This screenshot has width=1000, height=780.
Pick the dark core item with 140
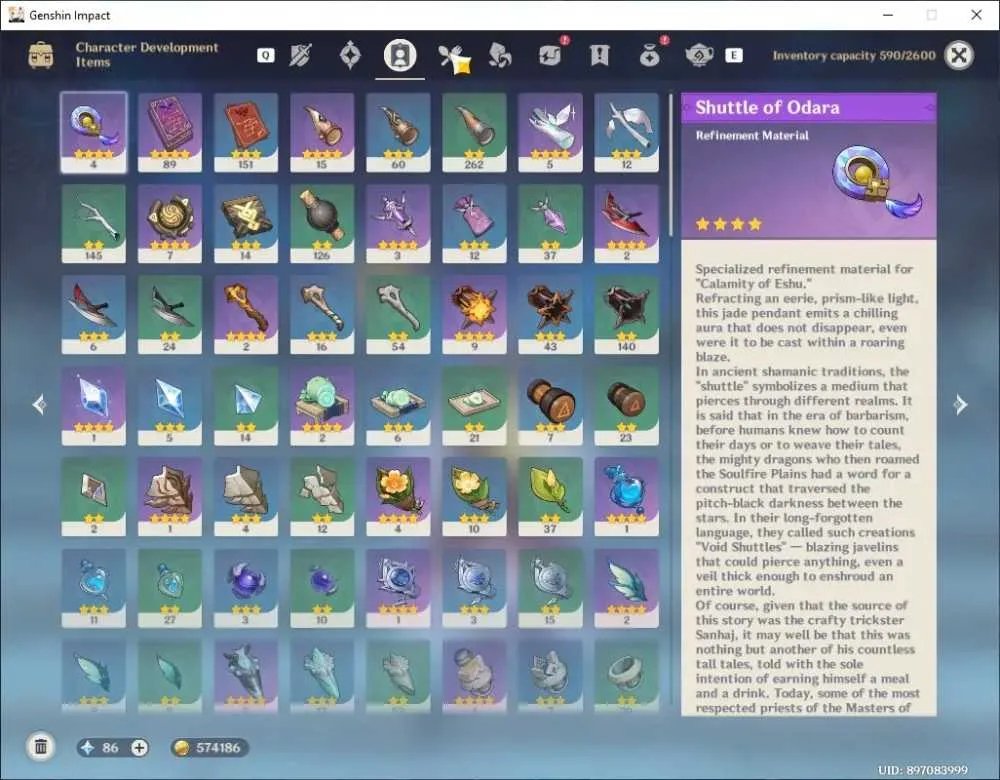pyautogui.click(x=626, y=314)
